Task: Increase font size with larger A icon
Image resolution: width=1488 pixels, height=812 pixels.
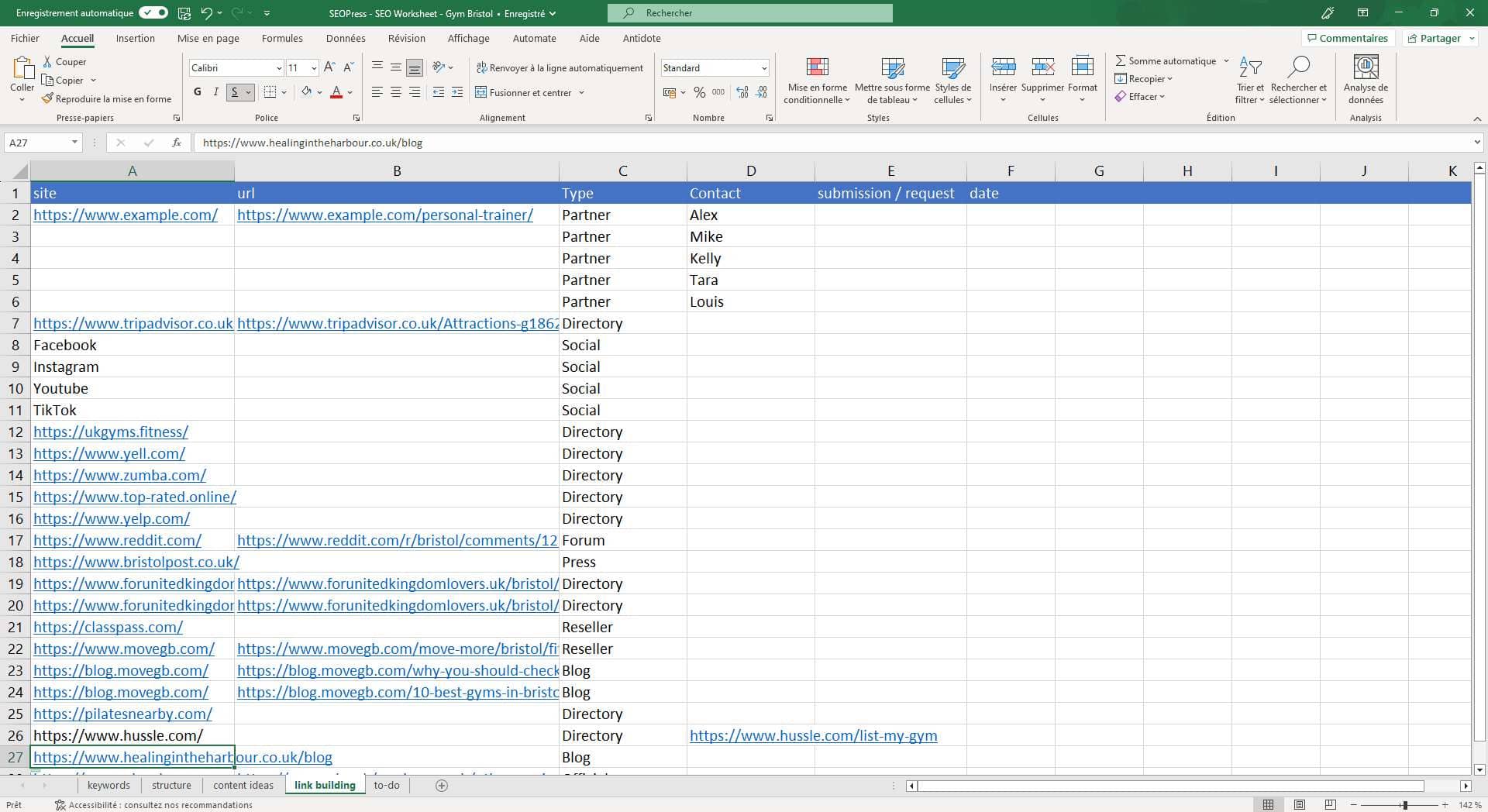Action: (x=329, y=68)
